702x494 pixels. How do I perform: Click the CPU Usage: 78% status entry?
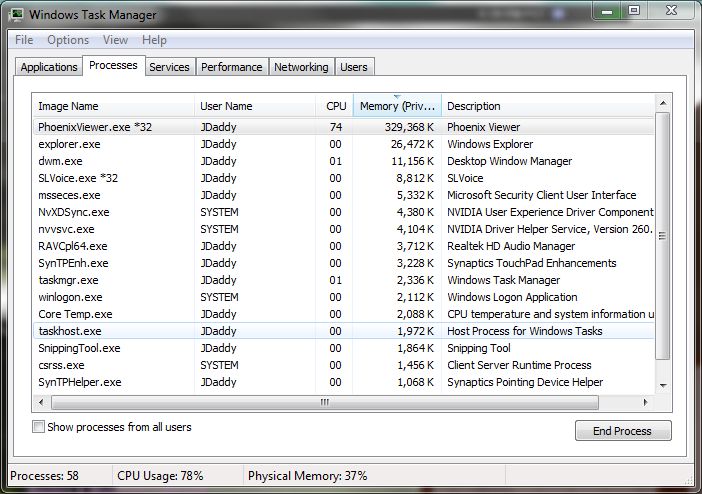[x=160, y=476]
